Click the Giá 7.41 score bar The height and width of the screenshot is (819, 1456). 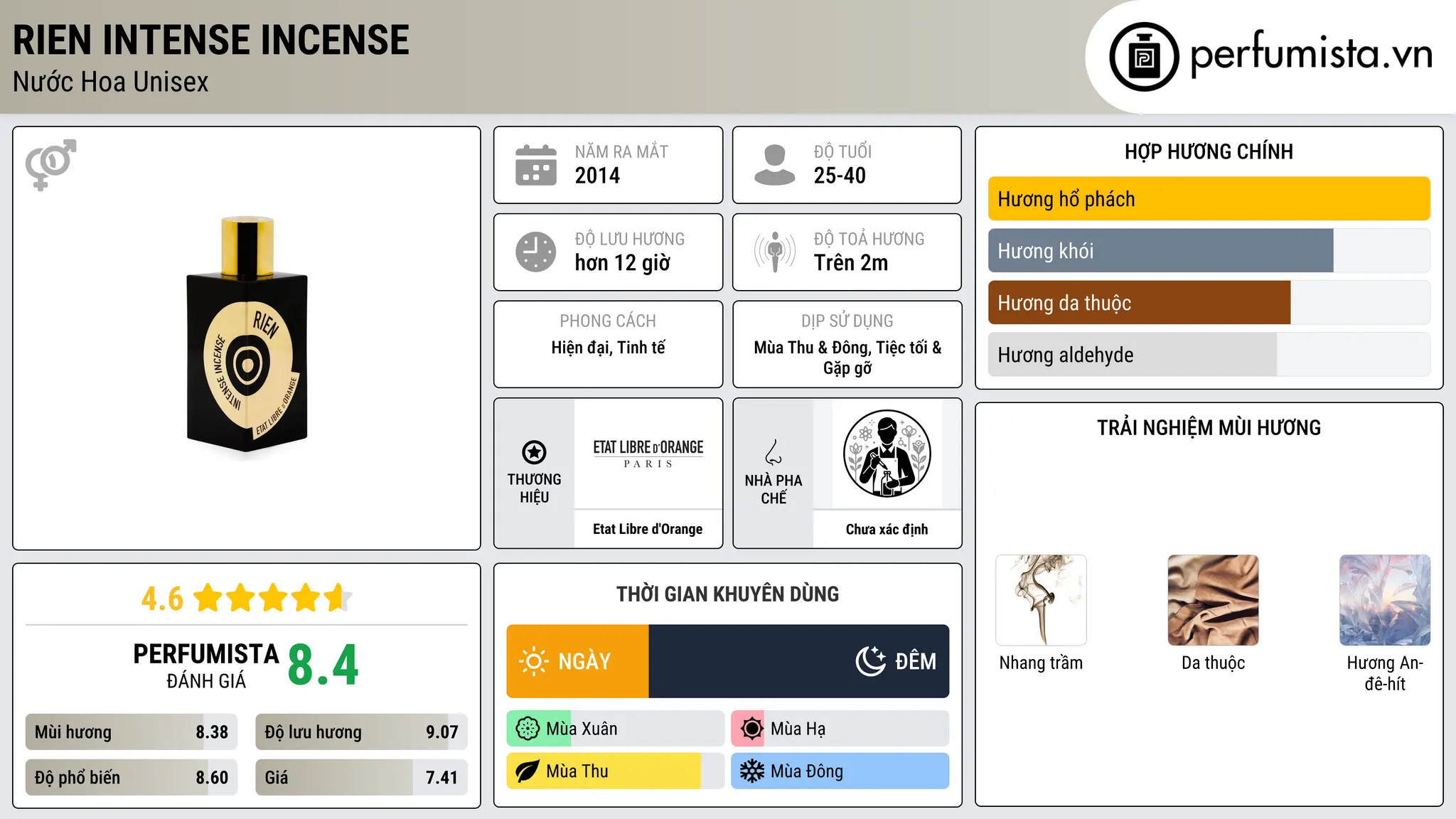tap(362, 778)
